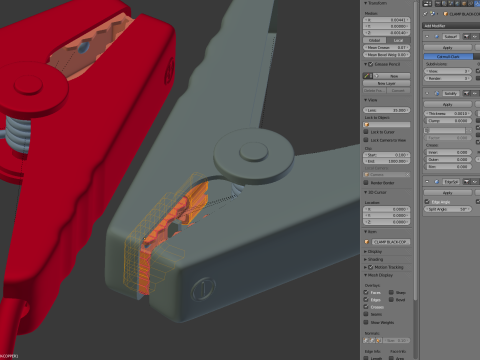Image resolution: width=480 pixels, height=360 pixels.
Task: Enable Sharp overlay checkbox
Action: tap(391, 292)
